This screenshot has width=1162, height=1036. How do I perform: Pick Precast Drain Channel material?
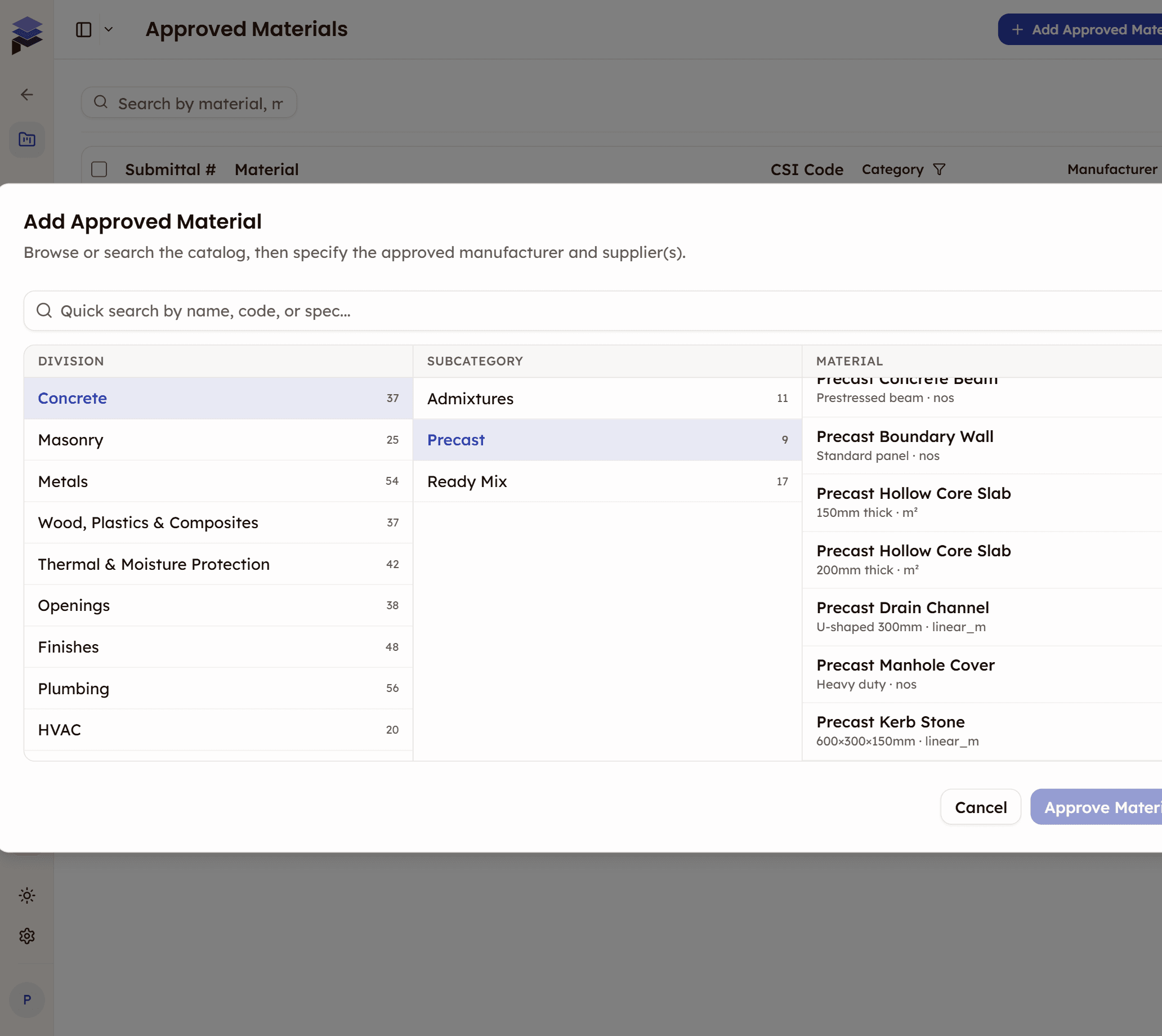[x=982, y=617]
